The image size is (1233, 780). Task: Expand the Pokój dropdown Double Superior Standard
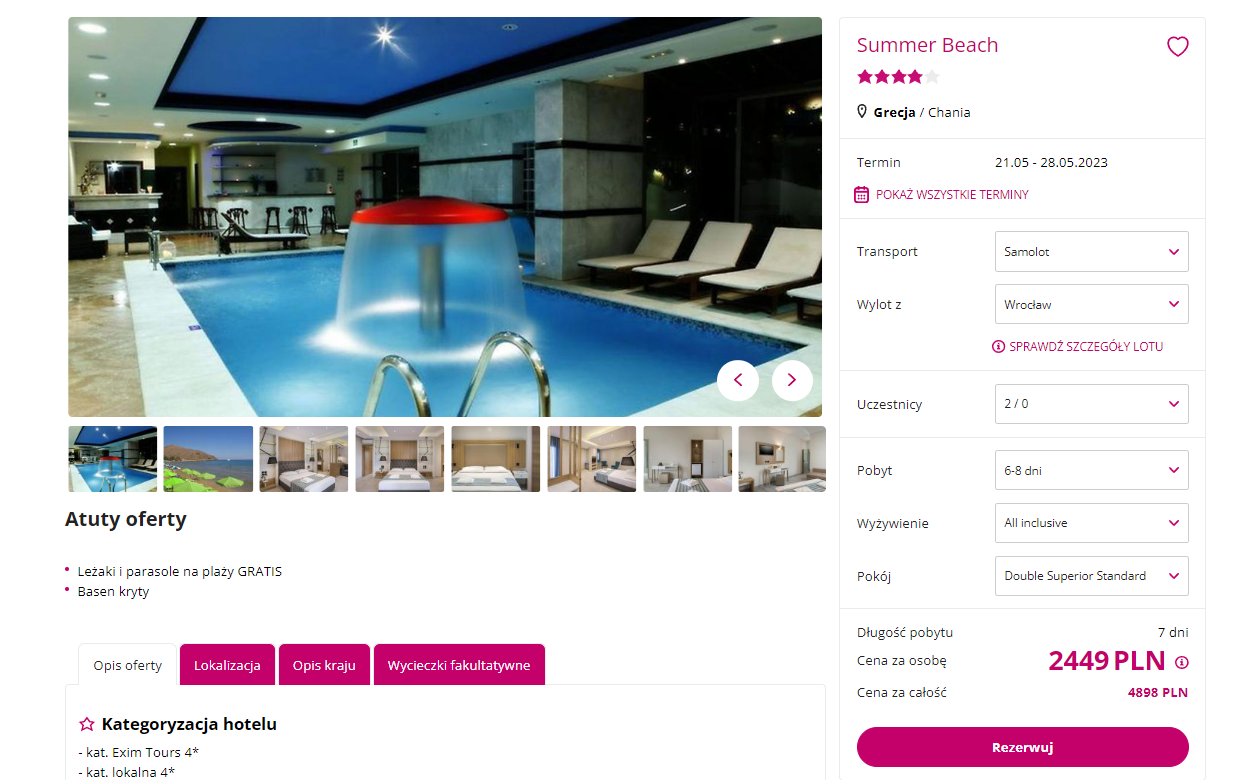click(1092, 576)
